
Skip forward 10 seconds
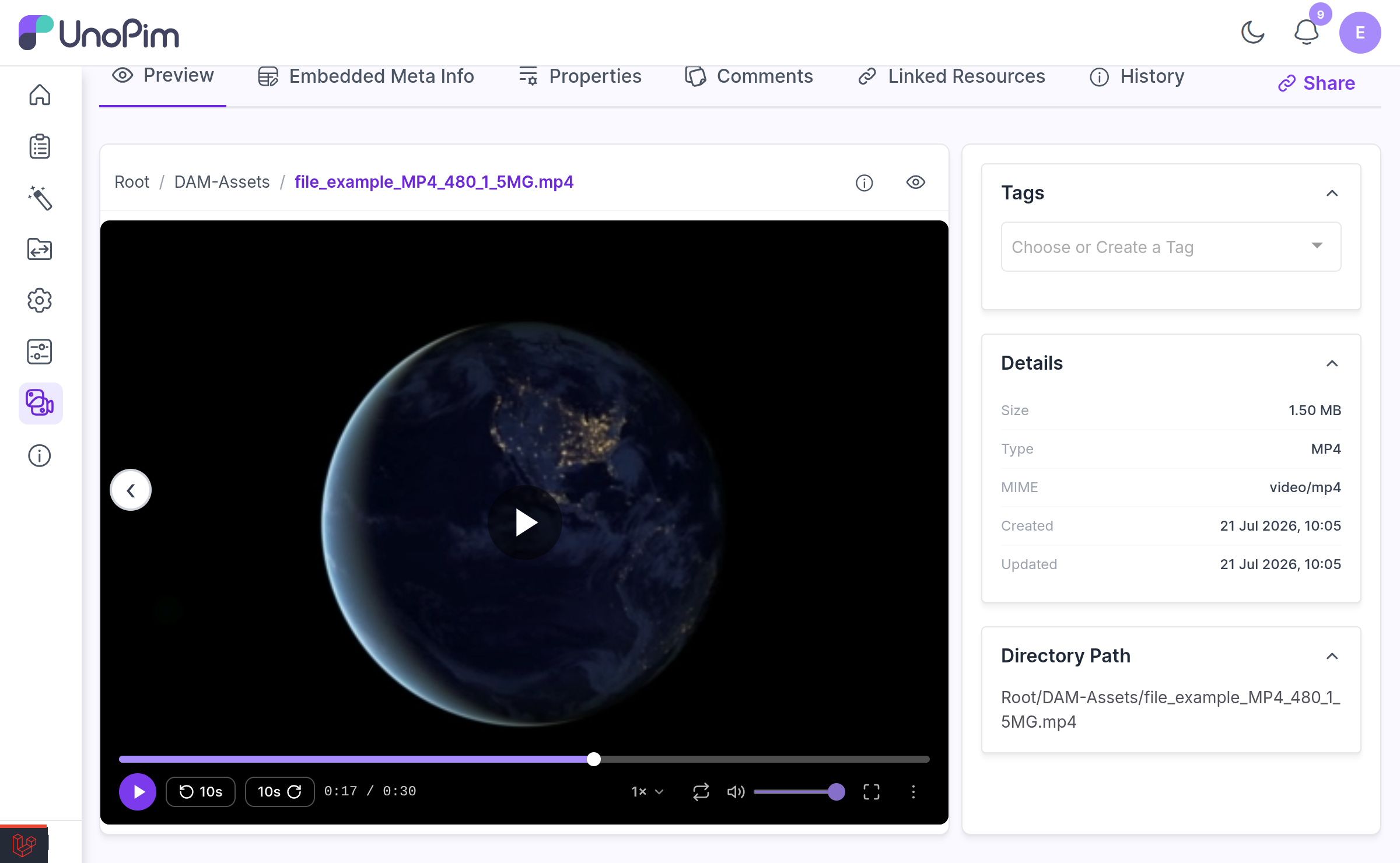[280, 791]
